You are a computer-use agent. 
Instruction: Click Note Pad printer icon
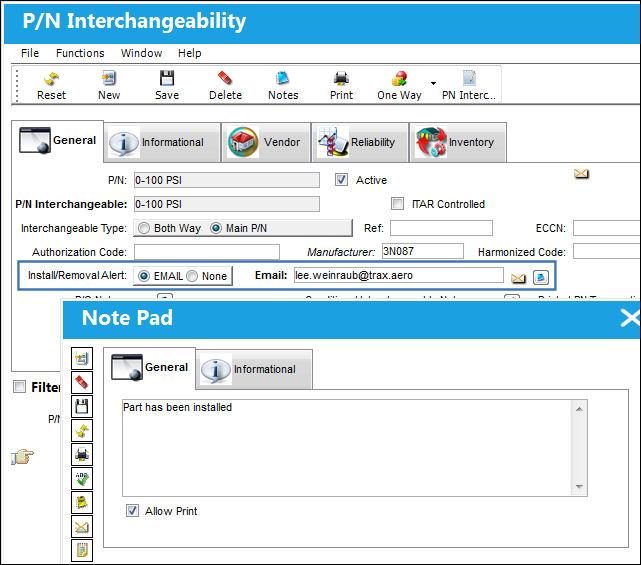coord(82,454)
